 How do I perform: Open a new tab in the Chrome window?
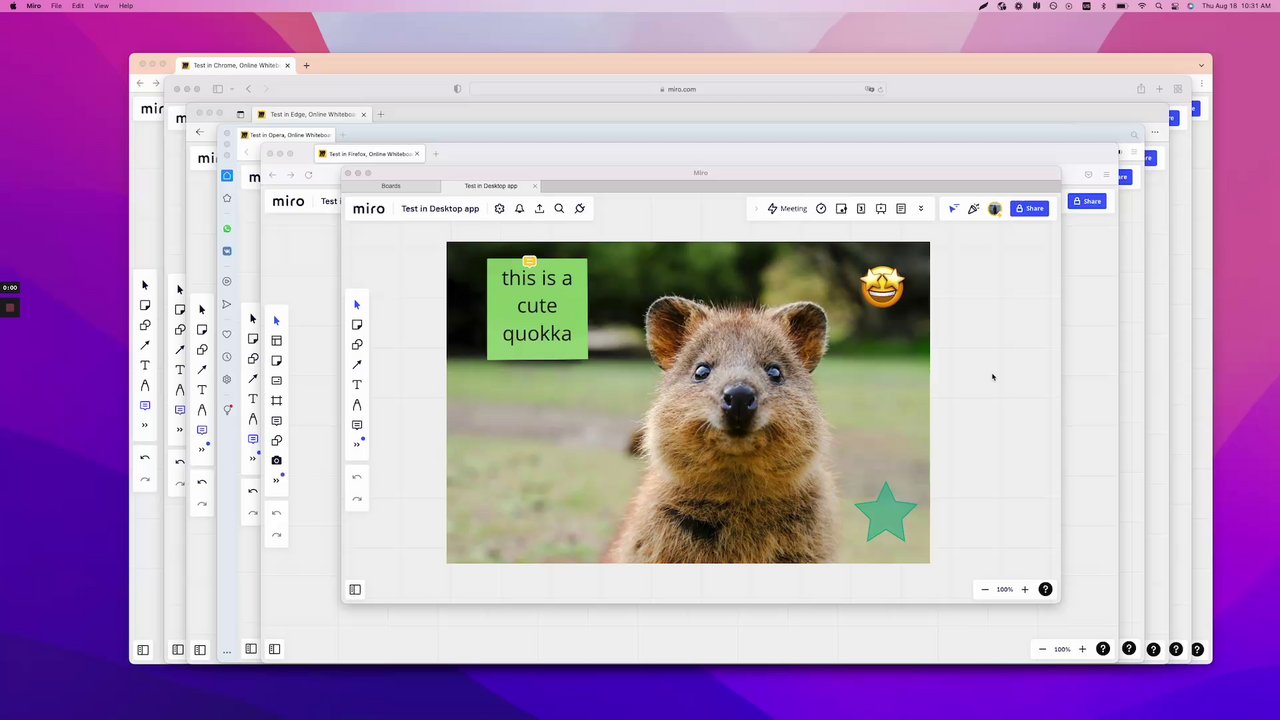point(307,66)
